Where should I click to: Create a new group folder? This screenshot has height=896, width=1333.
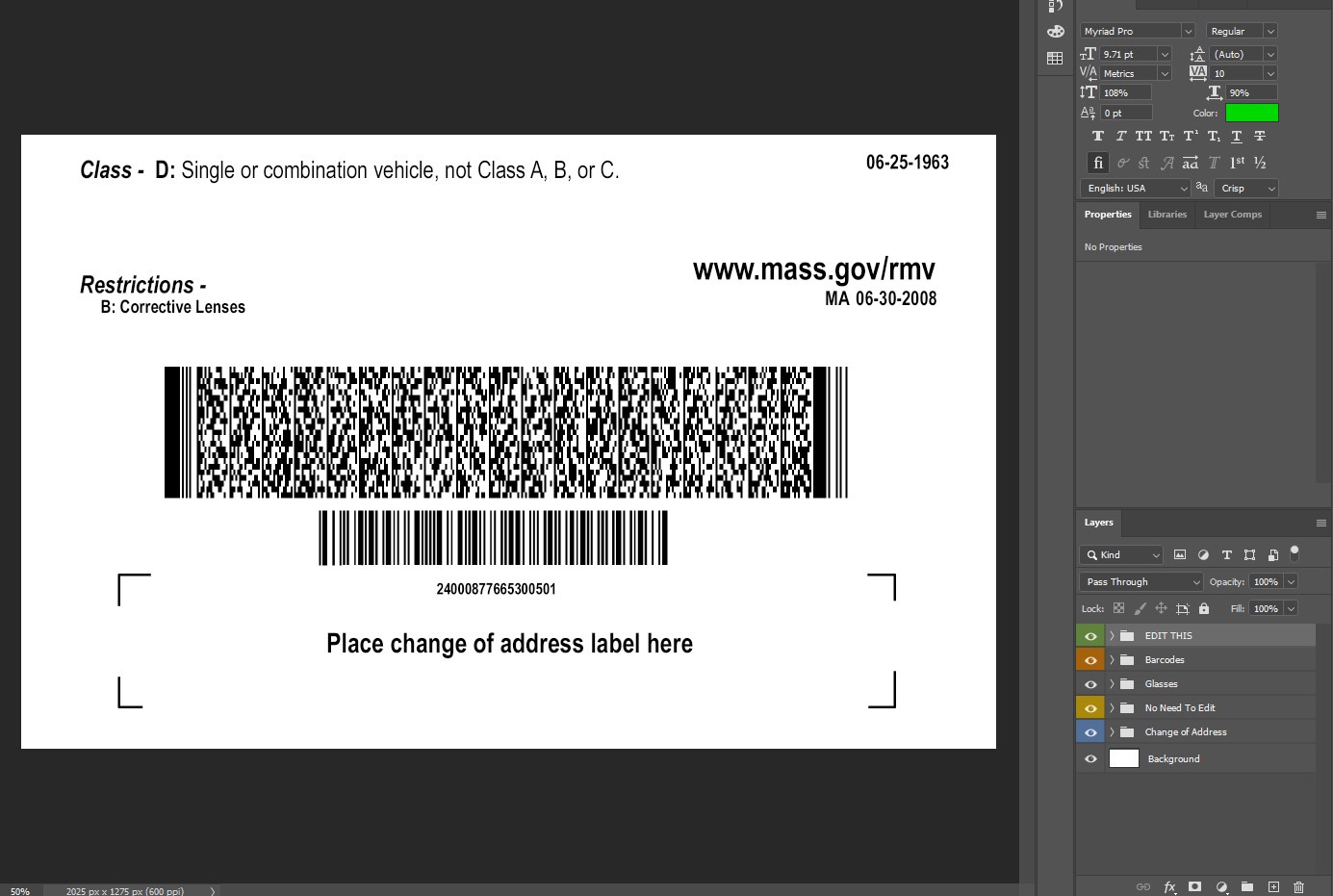click(x=1247, y=886)
